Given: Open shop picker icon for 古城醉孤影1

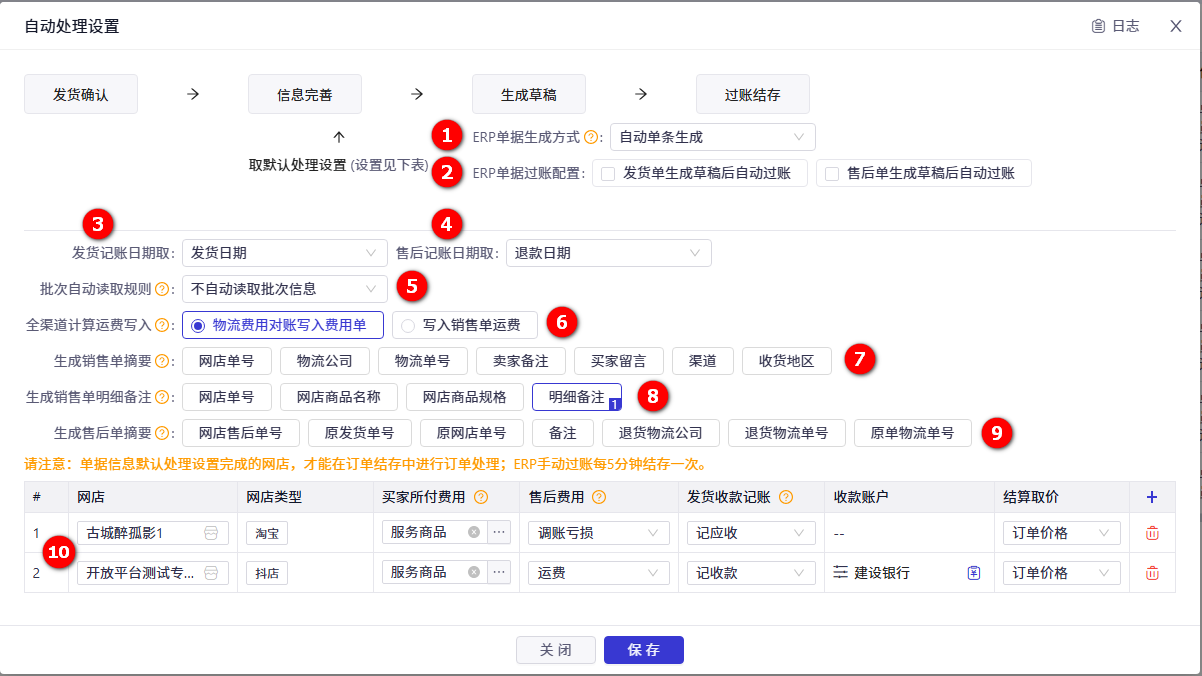Looking at the screenshot, I should point(211,533).
